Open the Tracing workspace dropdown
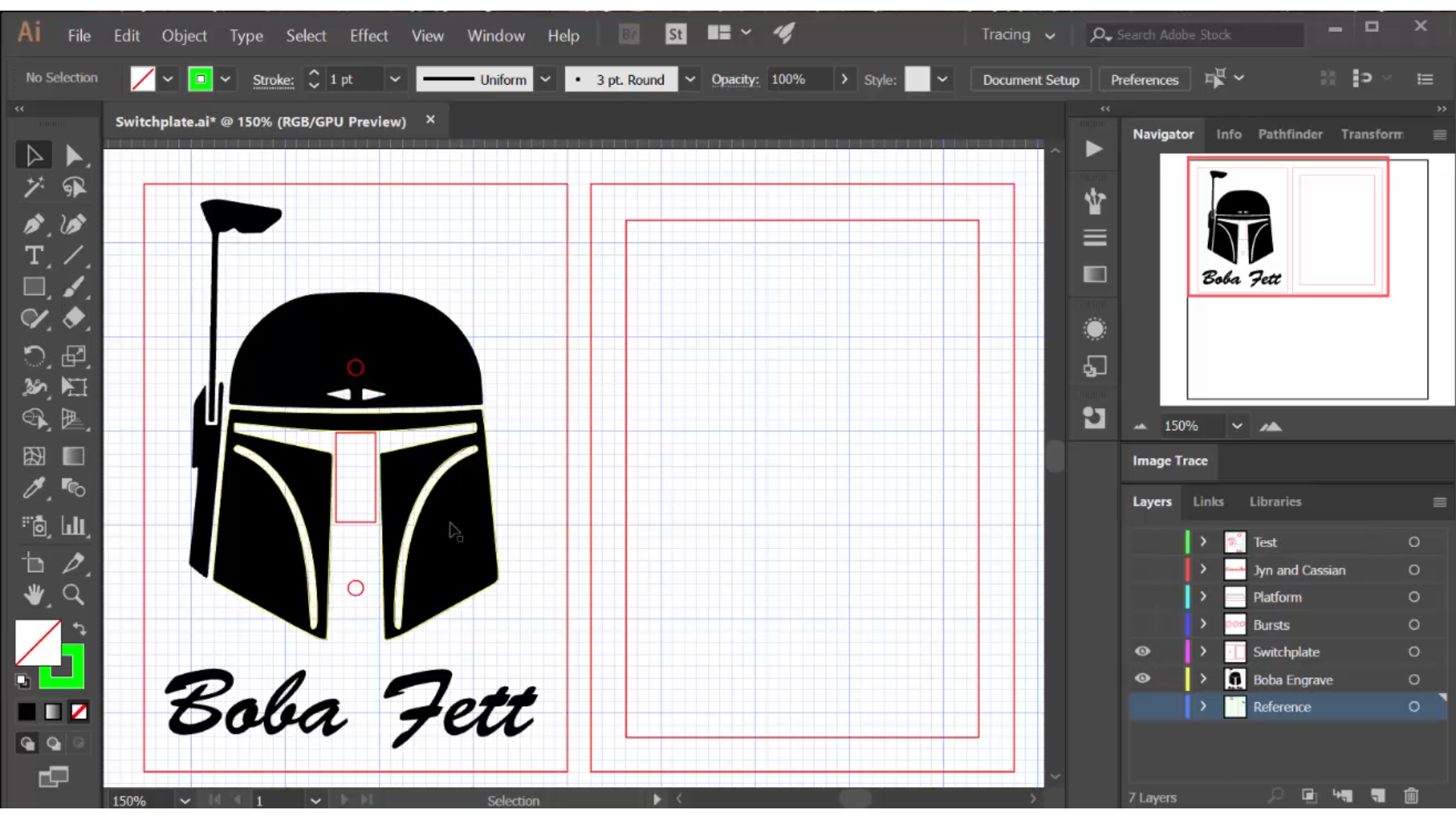This screenshot has height=819, width=1456. click(x=1018, y=35)
